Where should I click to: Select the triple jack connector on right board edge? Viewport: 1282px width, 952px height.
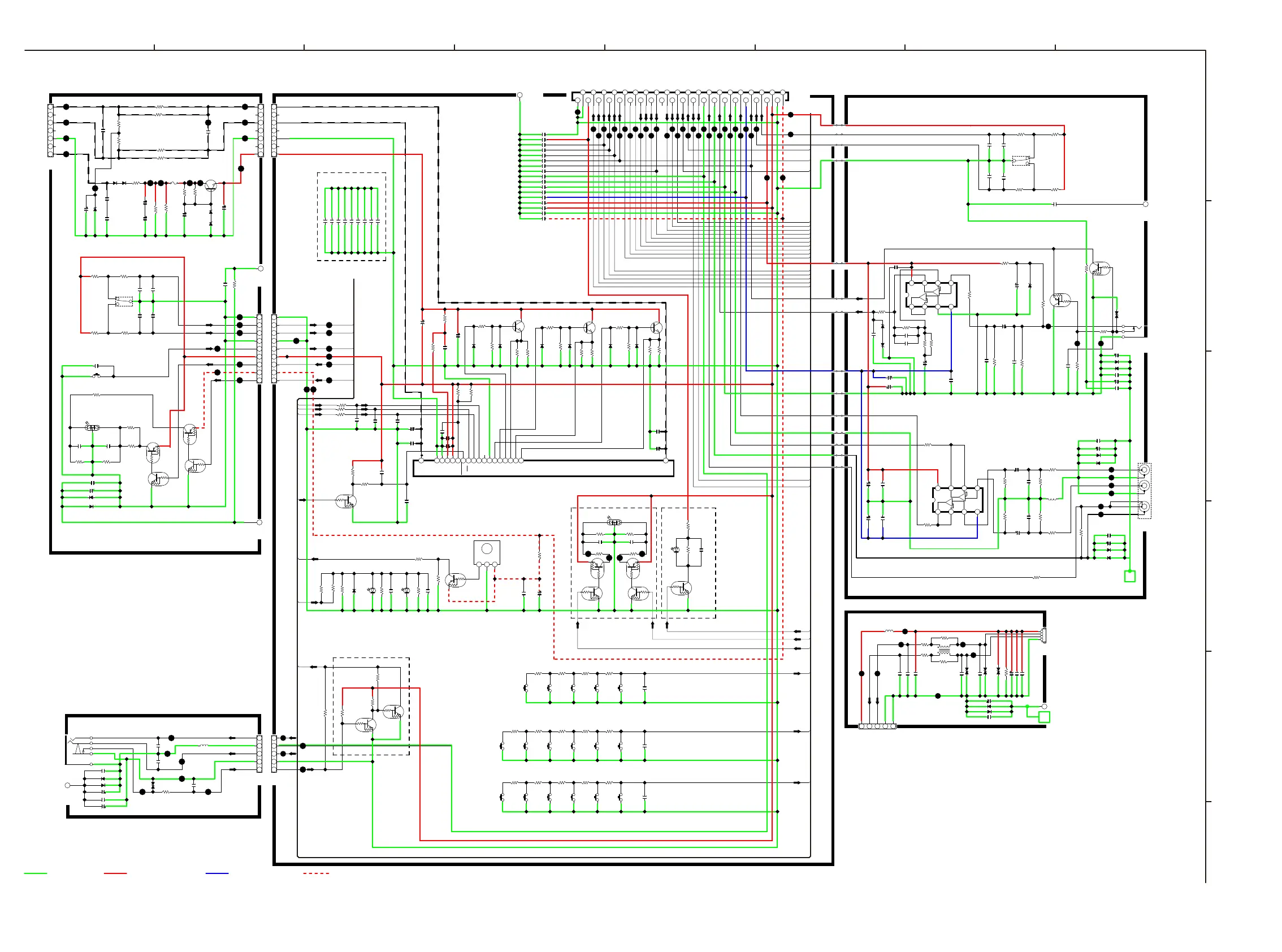pyautogui.click(x=1144, y=490)
